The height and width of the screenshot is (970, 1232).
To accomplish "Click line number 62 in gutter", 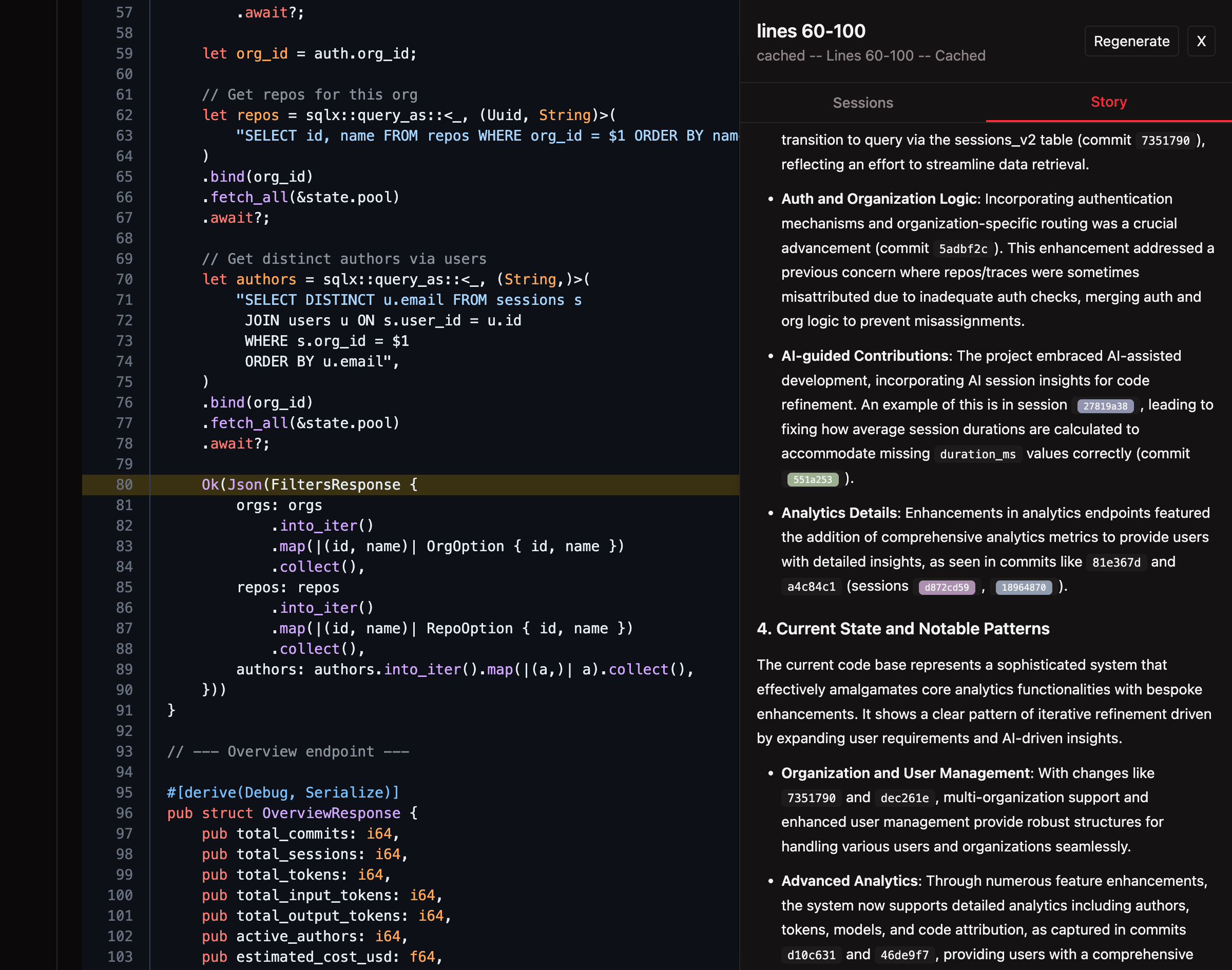I will click(x=124, y=115).
